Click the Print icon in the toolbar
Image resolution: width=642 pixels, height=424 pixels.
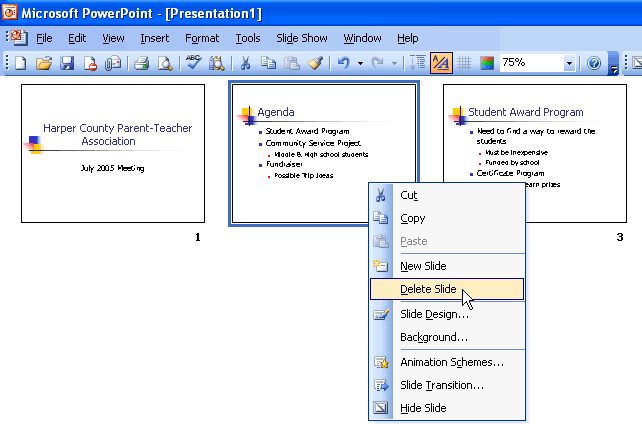141,63
